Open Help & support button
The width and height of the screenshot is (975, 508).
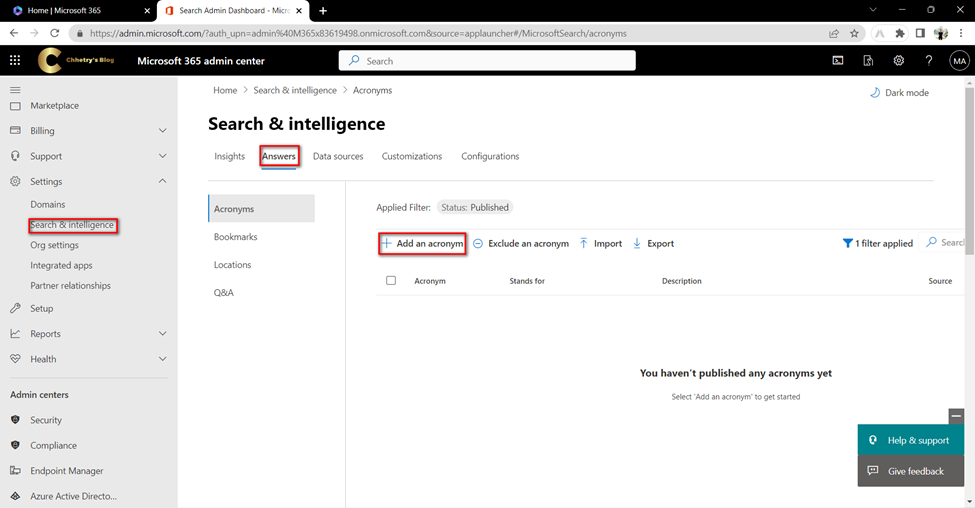click(910, 440)
